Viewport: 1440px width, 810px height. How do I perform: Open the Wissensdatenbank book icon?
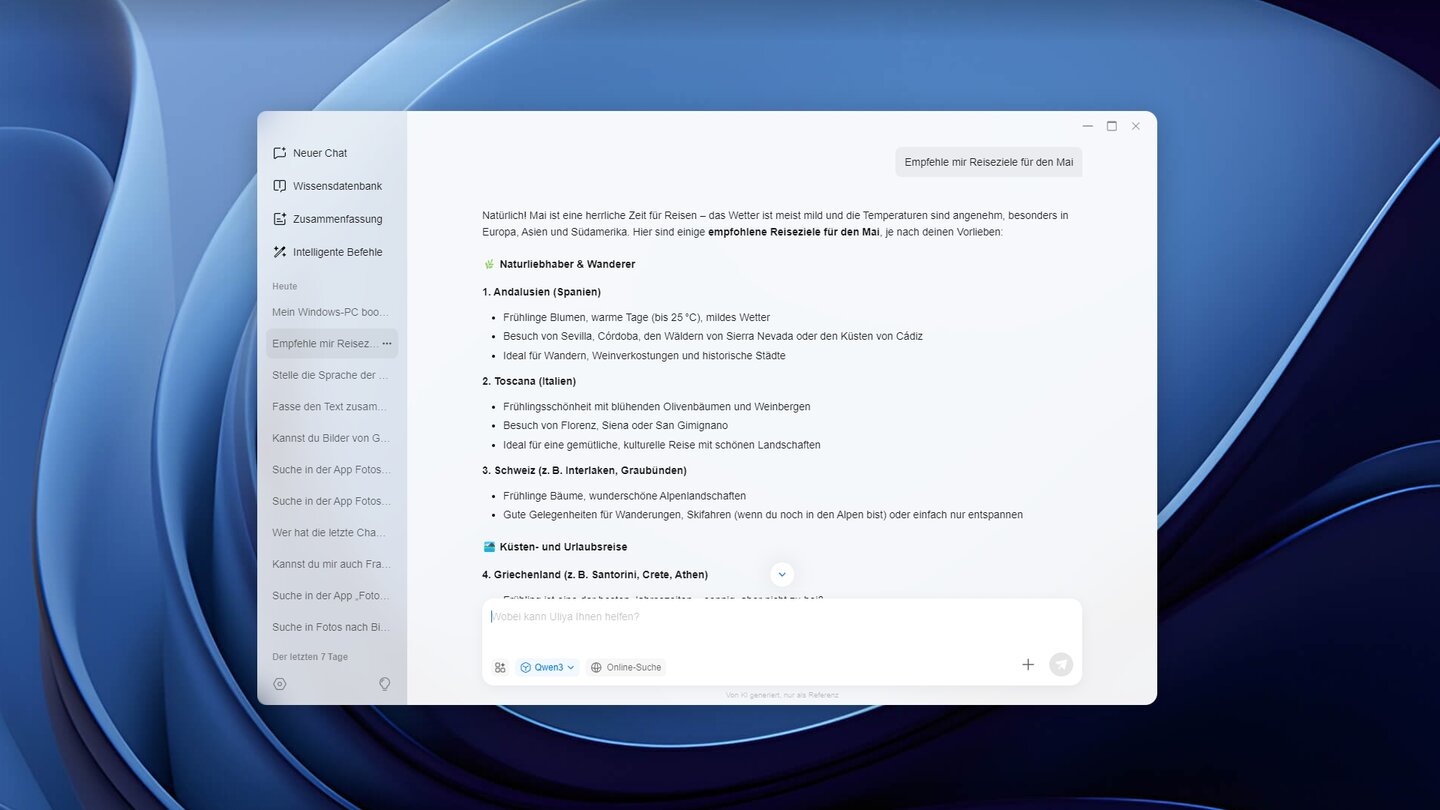280,186
